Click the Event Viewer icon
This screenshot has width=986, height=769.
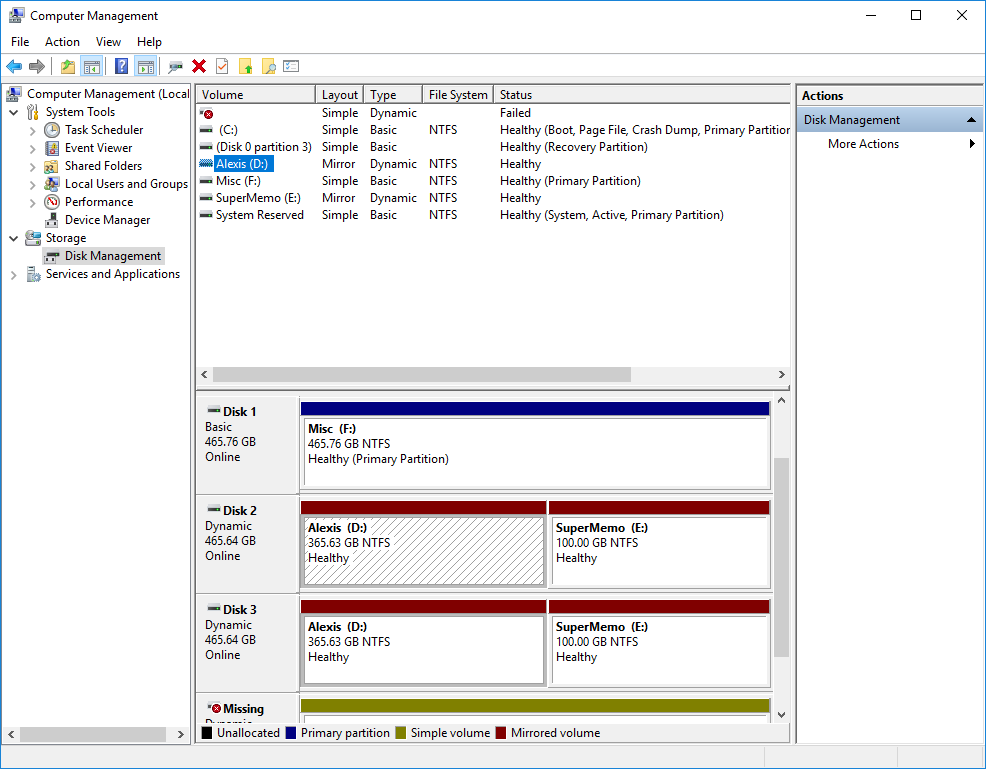click(x=52, y=148)
